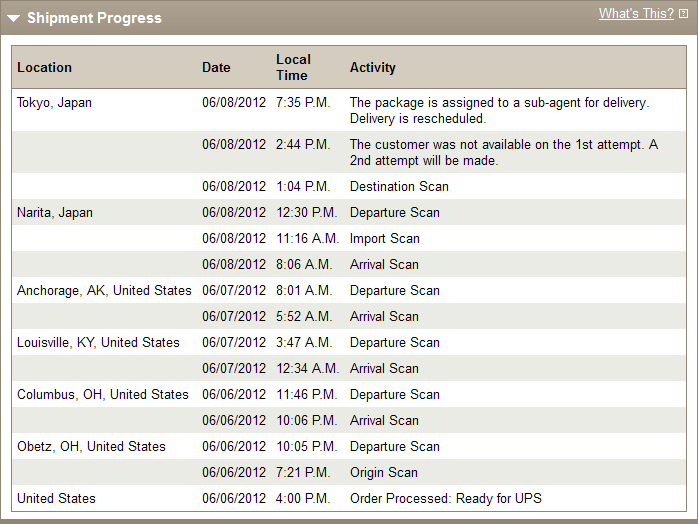Viewport: 698px width, 524px height.
Task: Open the What's This? help link
Action: pos(636,14)
